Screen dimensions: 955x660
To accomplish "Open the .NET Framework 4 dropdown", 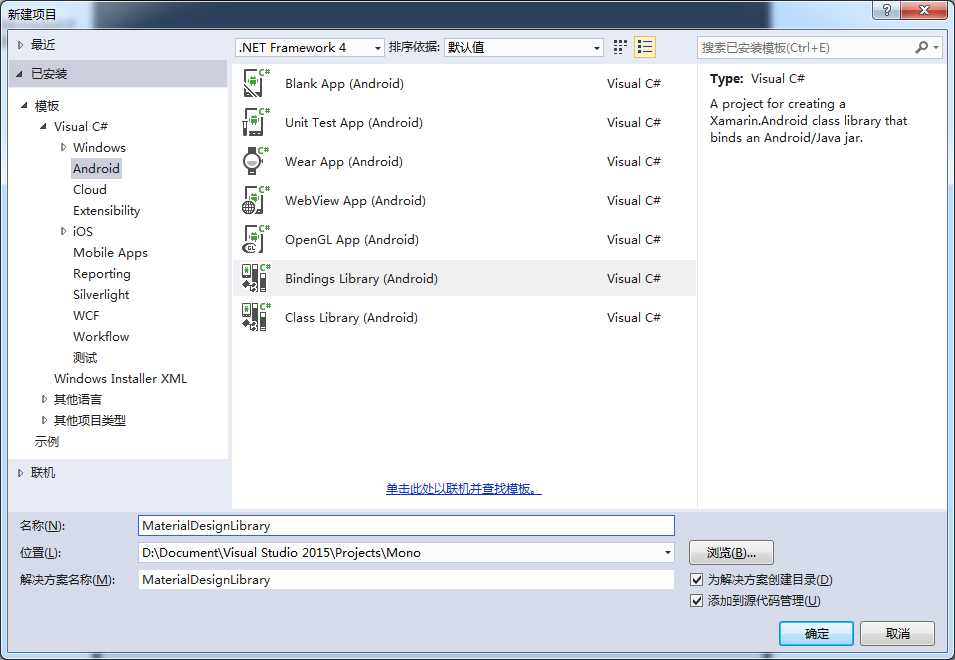I will [x=309, y=47].
